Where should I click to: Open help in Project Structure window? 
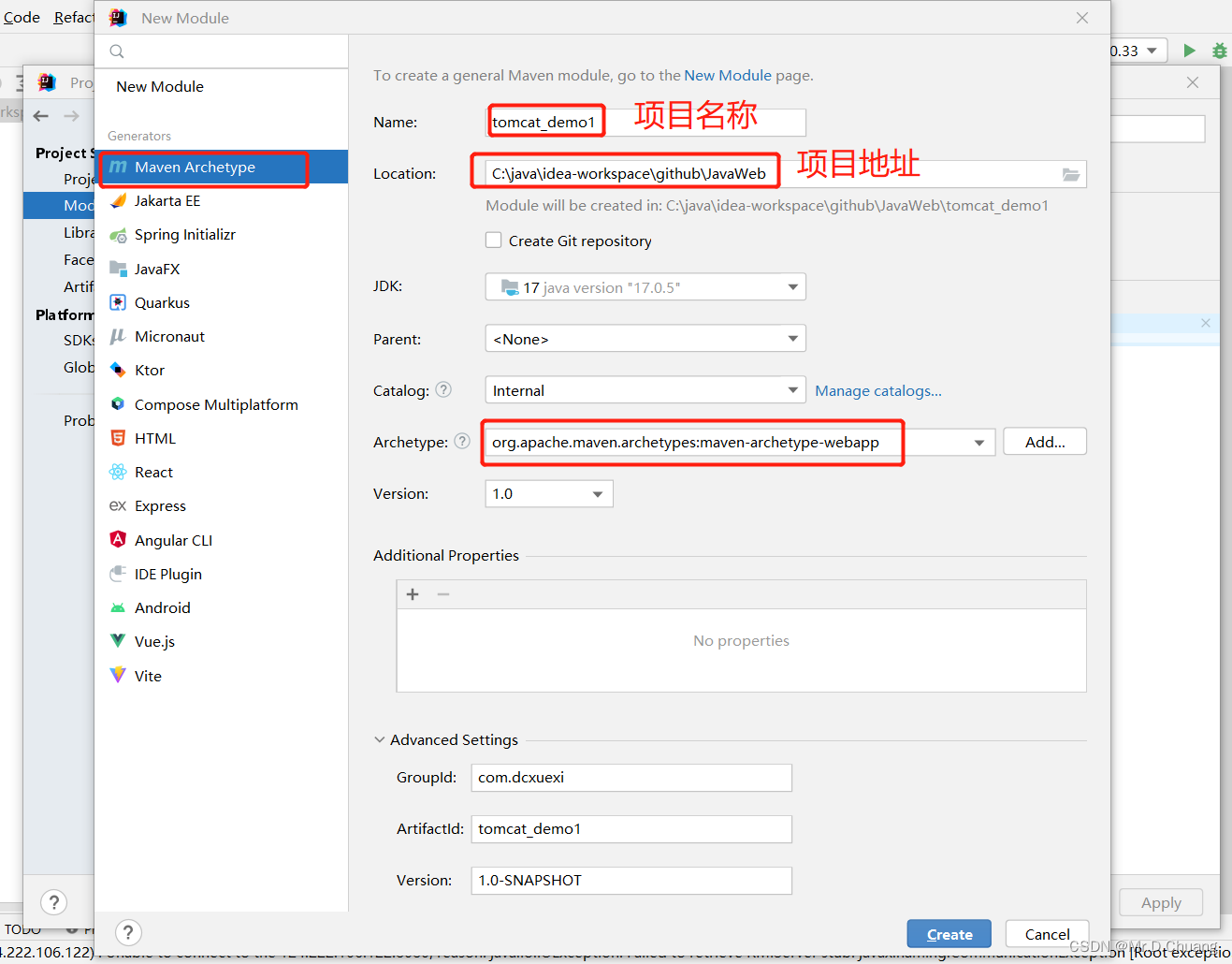[54, 902]
